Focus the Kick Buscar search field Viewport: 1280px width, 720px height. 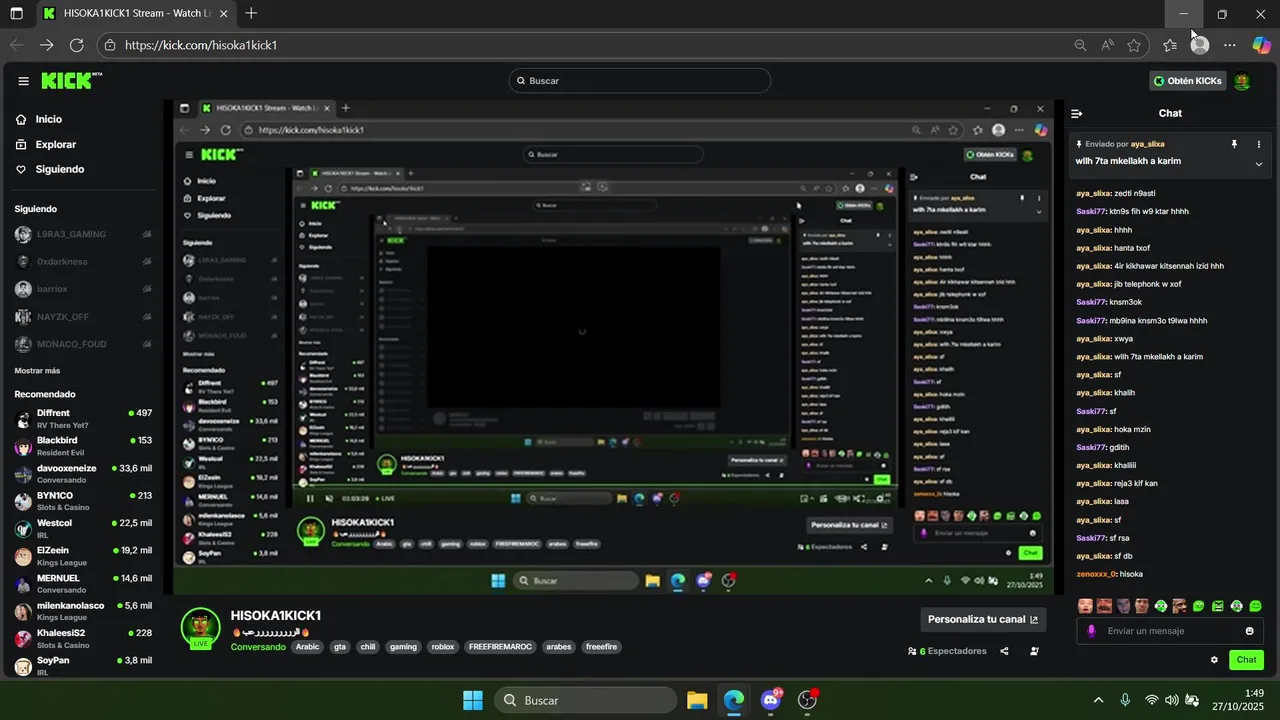pyautogui.click(x=639, y=81)
